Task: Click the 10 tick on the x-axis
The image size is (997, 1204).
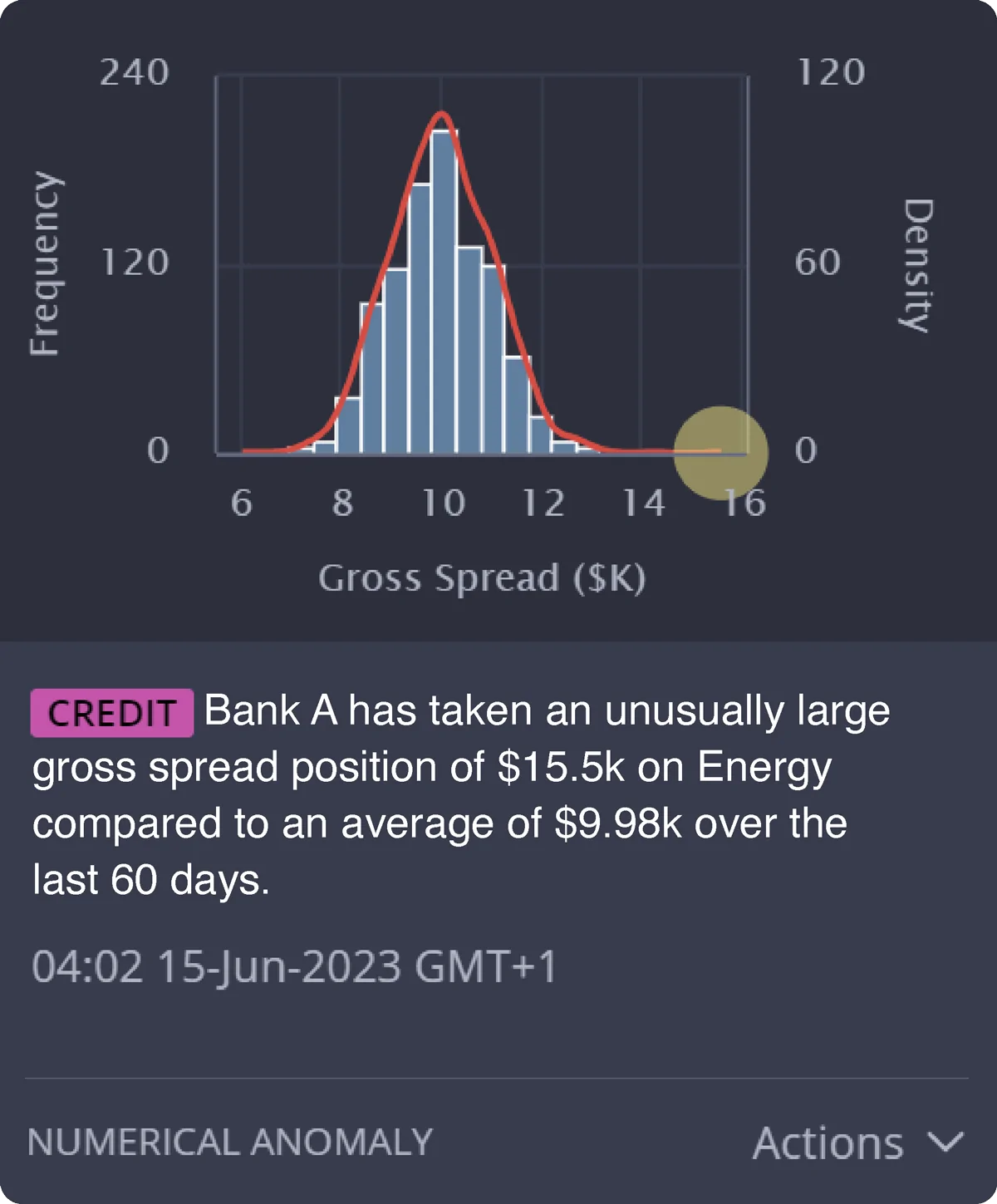Action: tap(443, 503)
